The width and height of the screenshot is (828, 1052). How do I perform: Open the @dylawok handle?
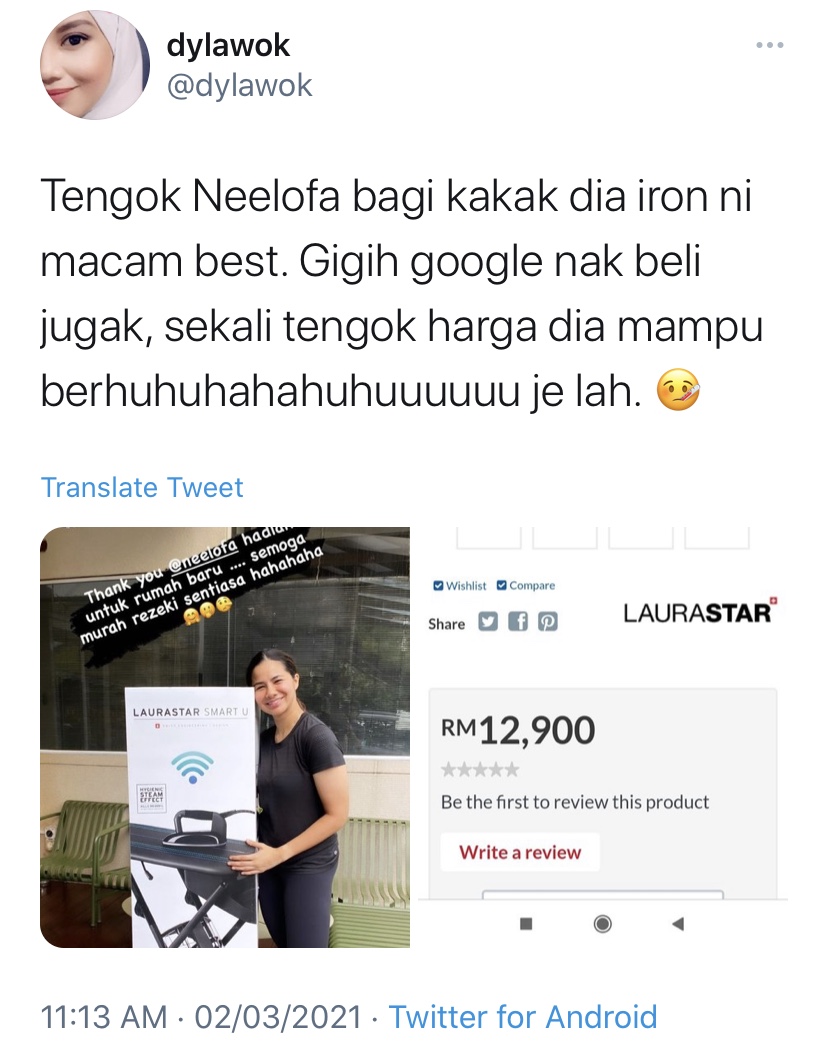click(239, 86)
